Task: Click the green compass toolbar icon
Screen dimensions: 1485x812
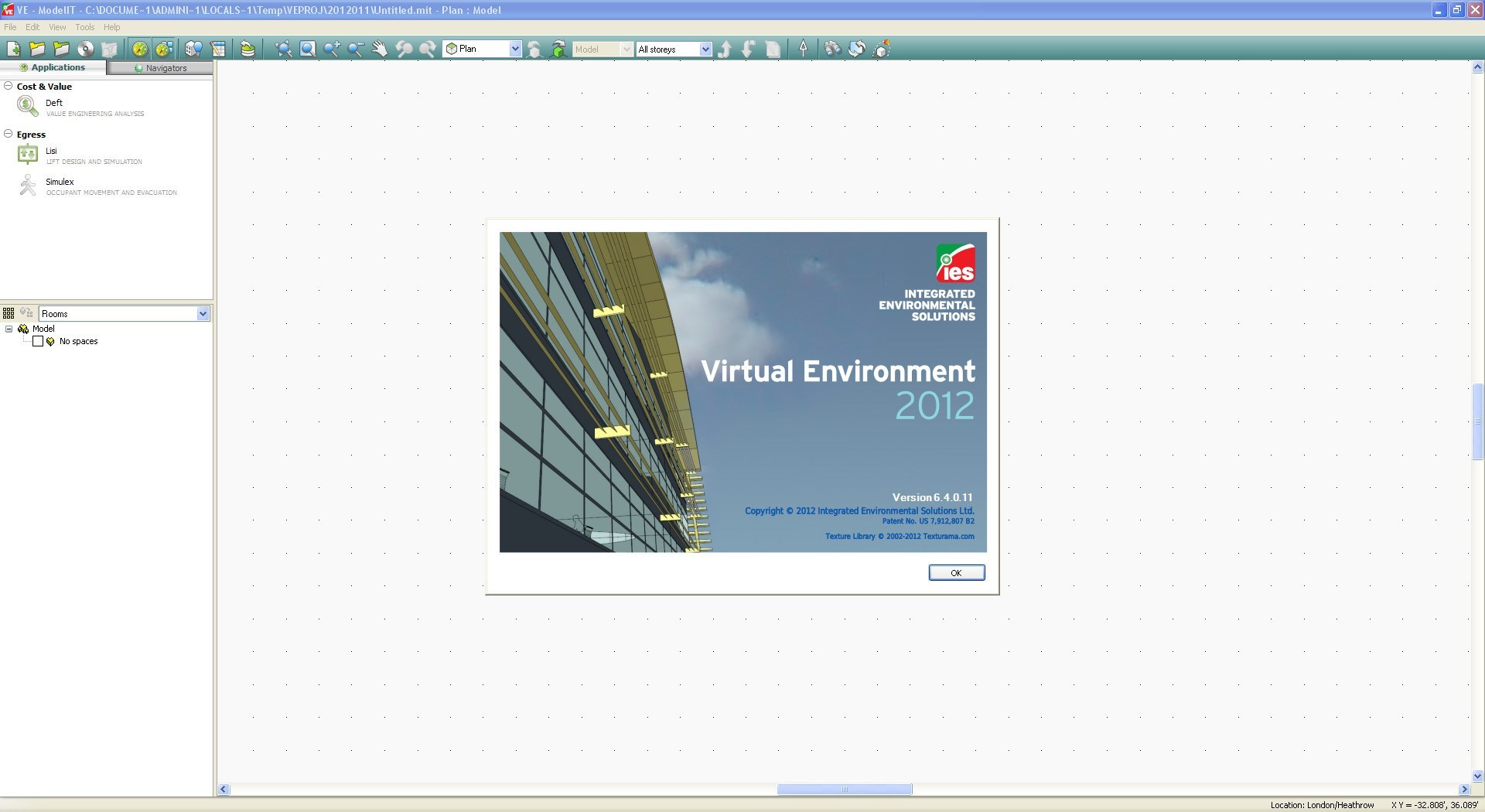Action: (140, 49)
